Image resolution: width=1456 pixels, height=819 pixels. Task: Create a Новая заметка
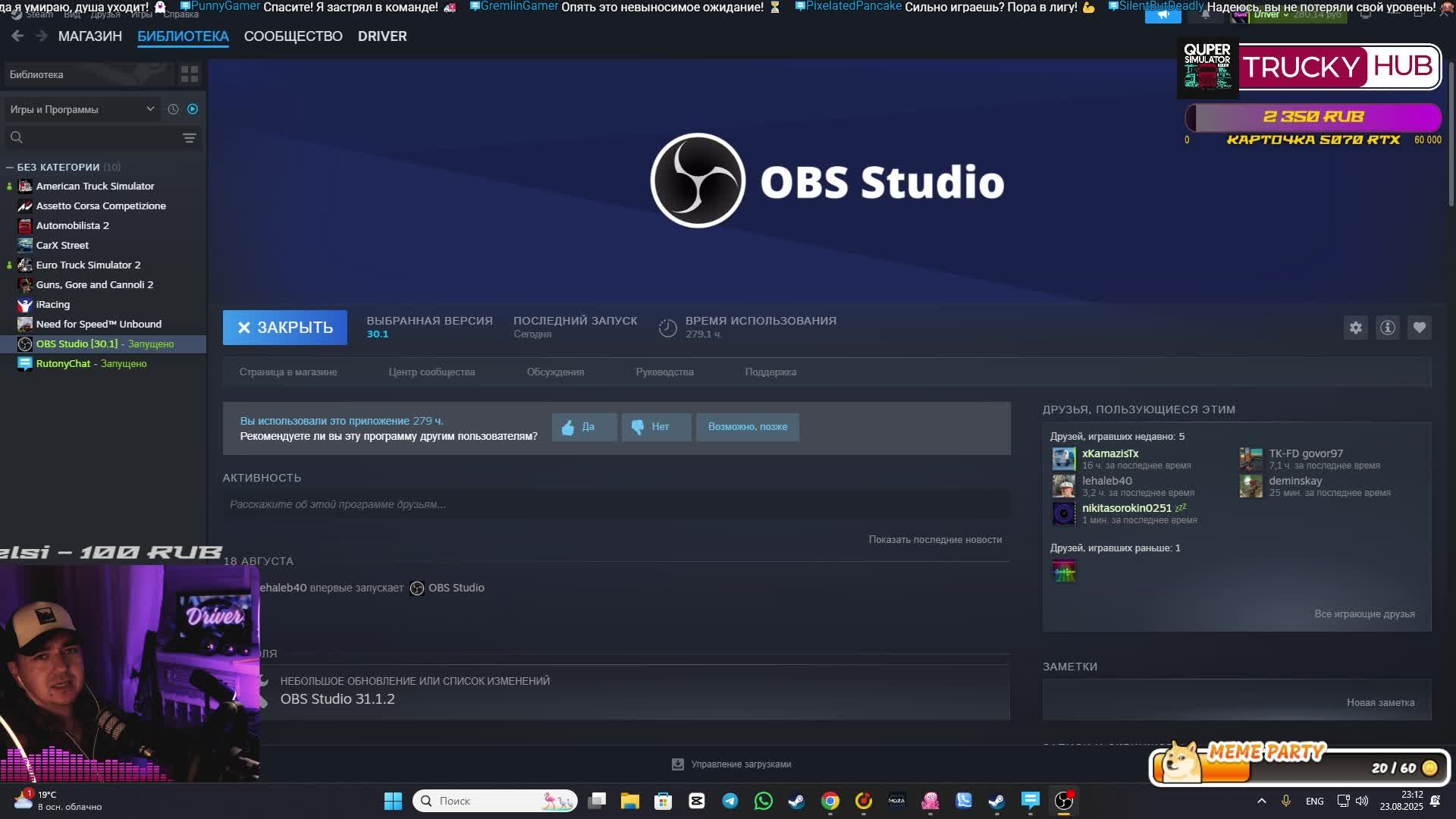1380,703
